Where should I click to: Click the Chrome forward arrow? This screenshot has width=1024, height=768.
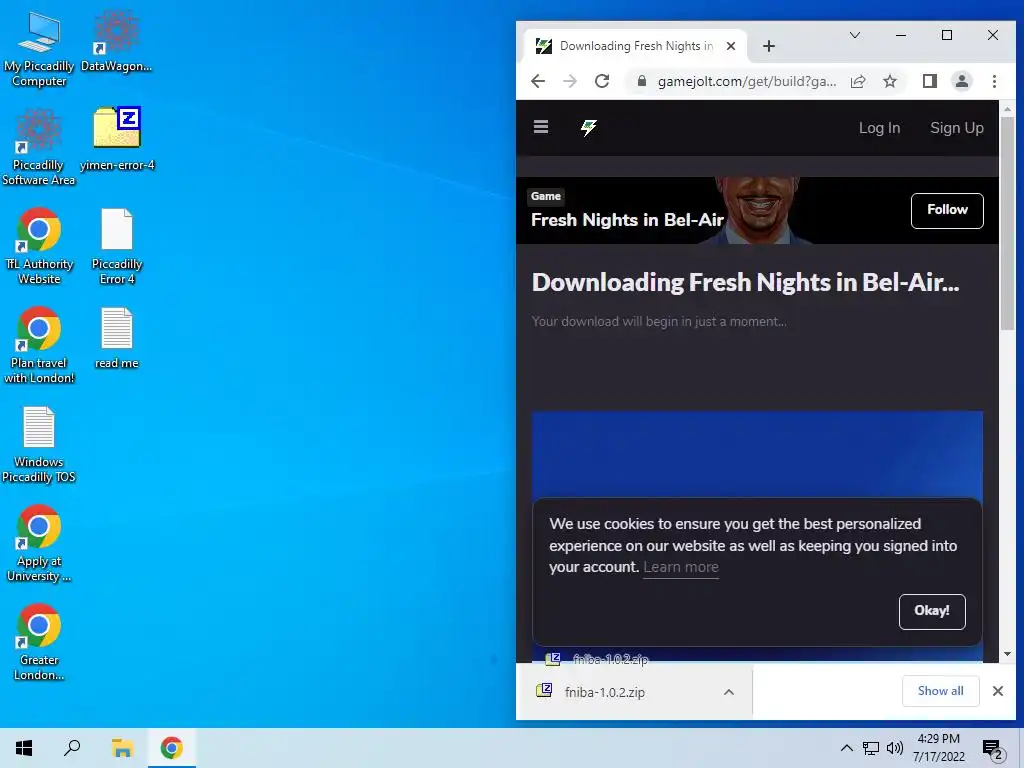click(570, 81)
